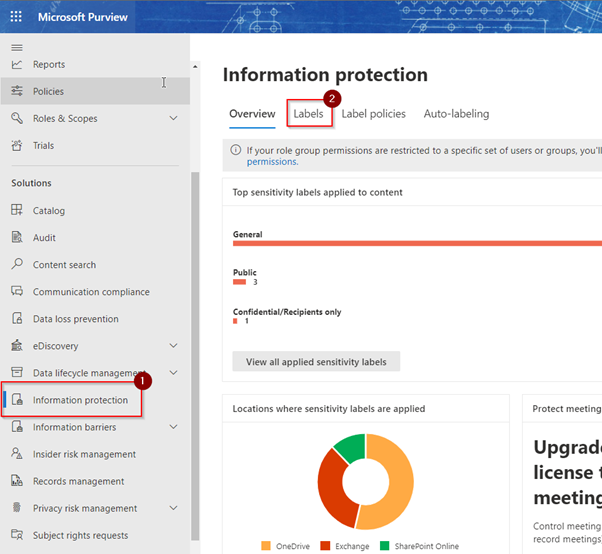The image size is (602, 554).
Task: Click the Content search magnifier icon
Action: pyautogui.click(x=16, y=265)
